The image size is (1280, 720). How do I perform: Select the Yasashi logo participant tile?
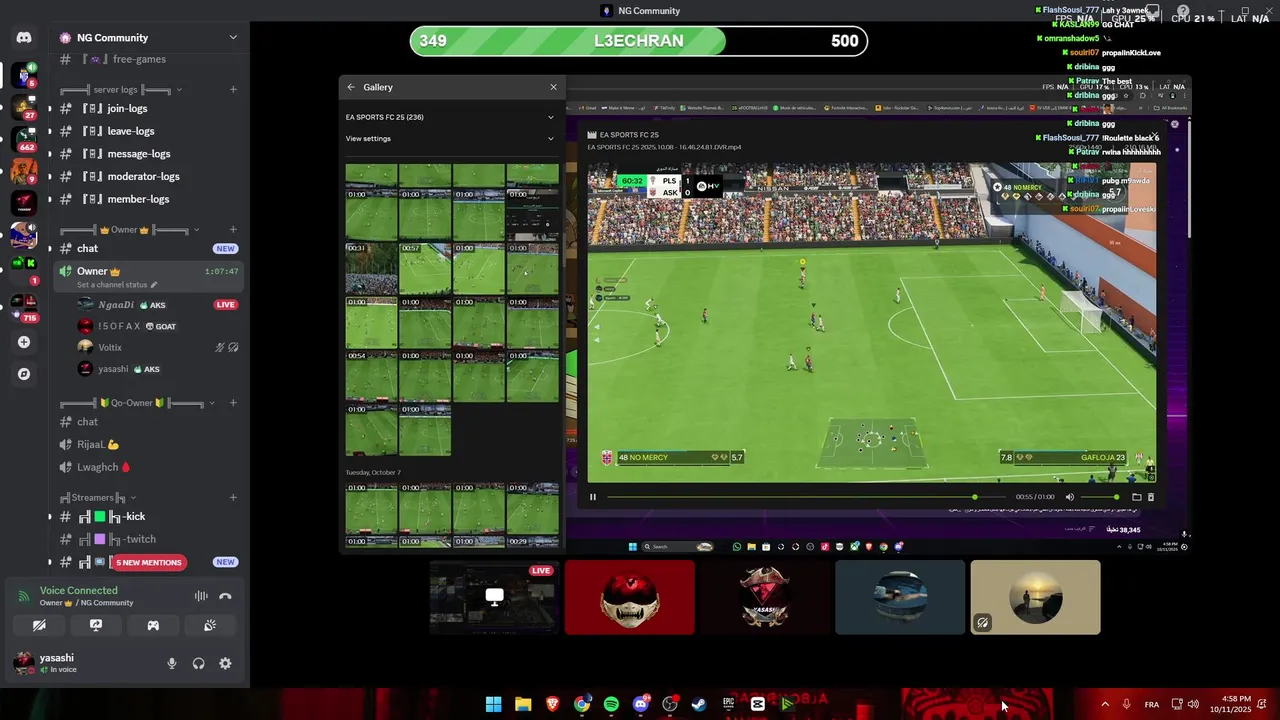coord(765,597)
